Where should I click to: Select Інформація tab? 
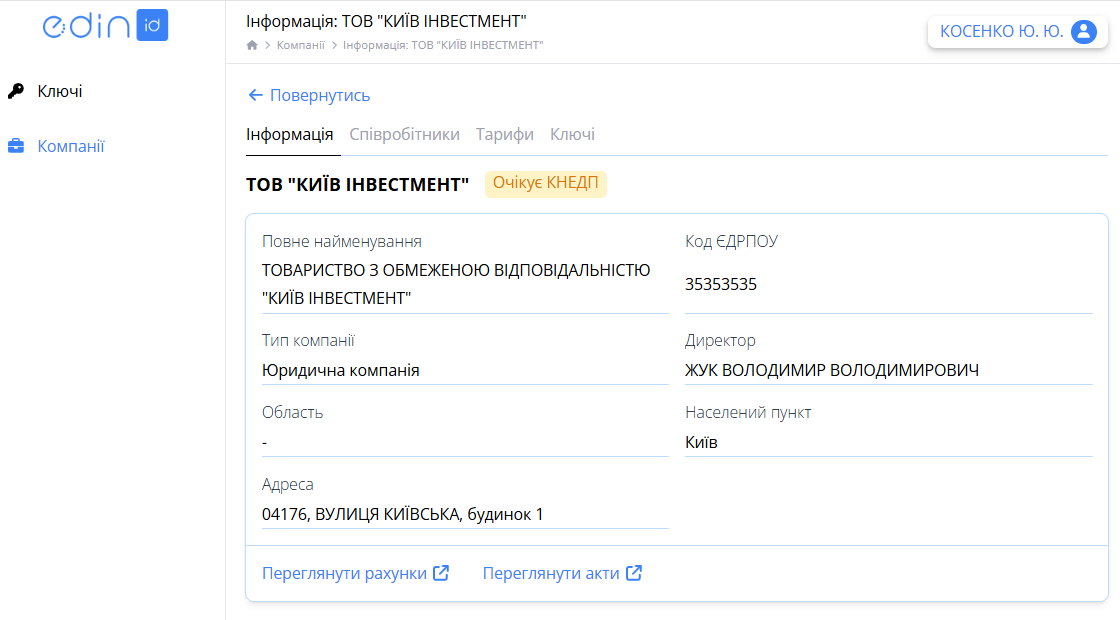[x=292, y=134]
